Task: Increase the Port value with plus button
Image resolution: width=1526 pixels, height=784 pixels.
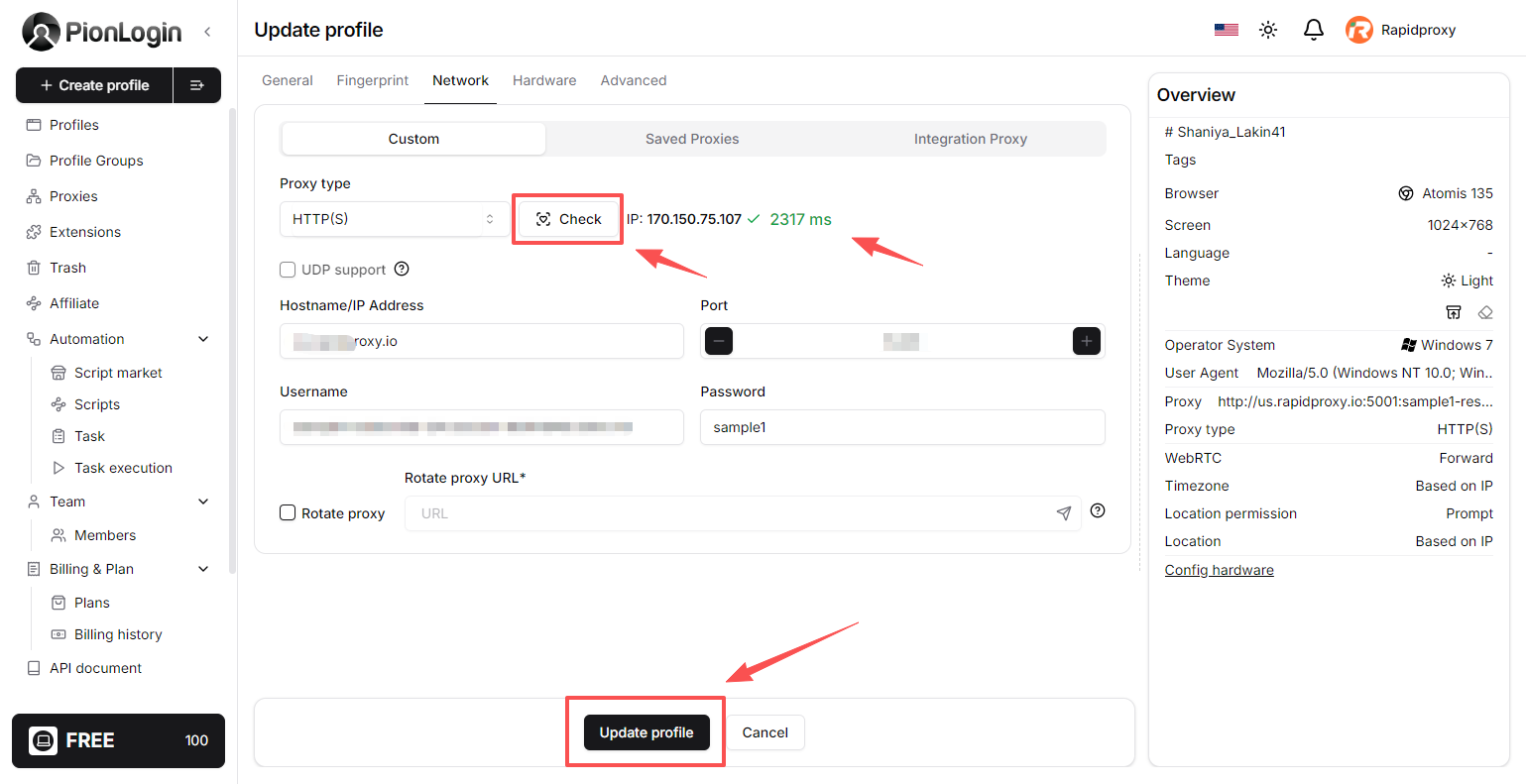Action: [x=1087, y=341]
